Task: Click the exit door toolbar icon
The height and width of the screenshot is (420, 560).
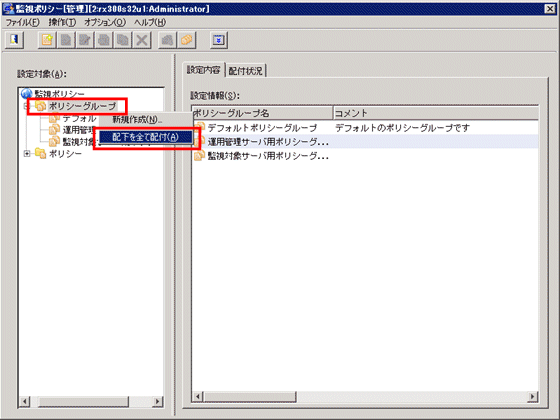Action: click(x=14, y=40)
